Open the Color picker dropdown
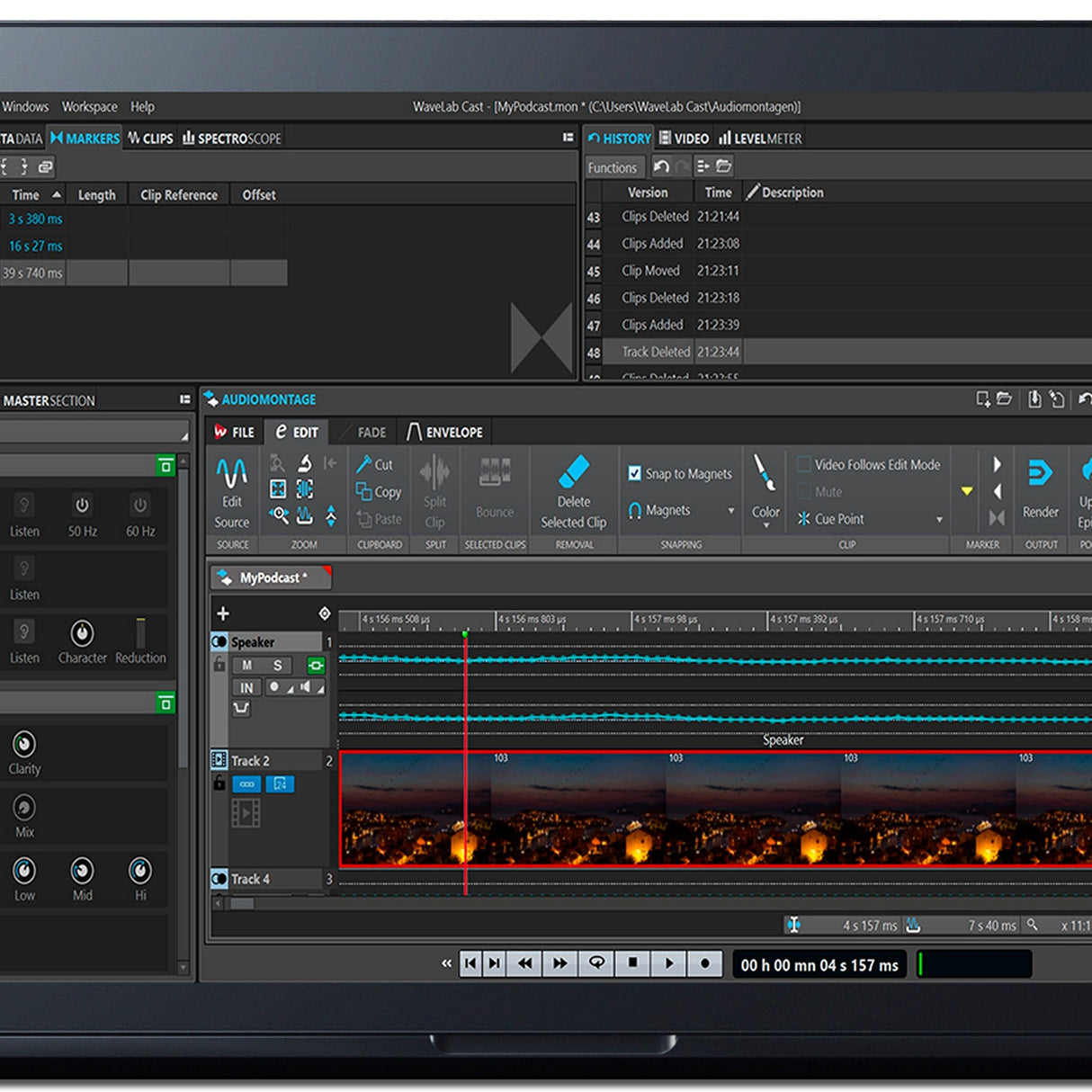 point(765,524)
